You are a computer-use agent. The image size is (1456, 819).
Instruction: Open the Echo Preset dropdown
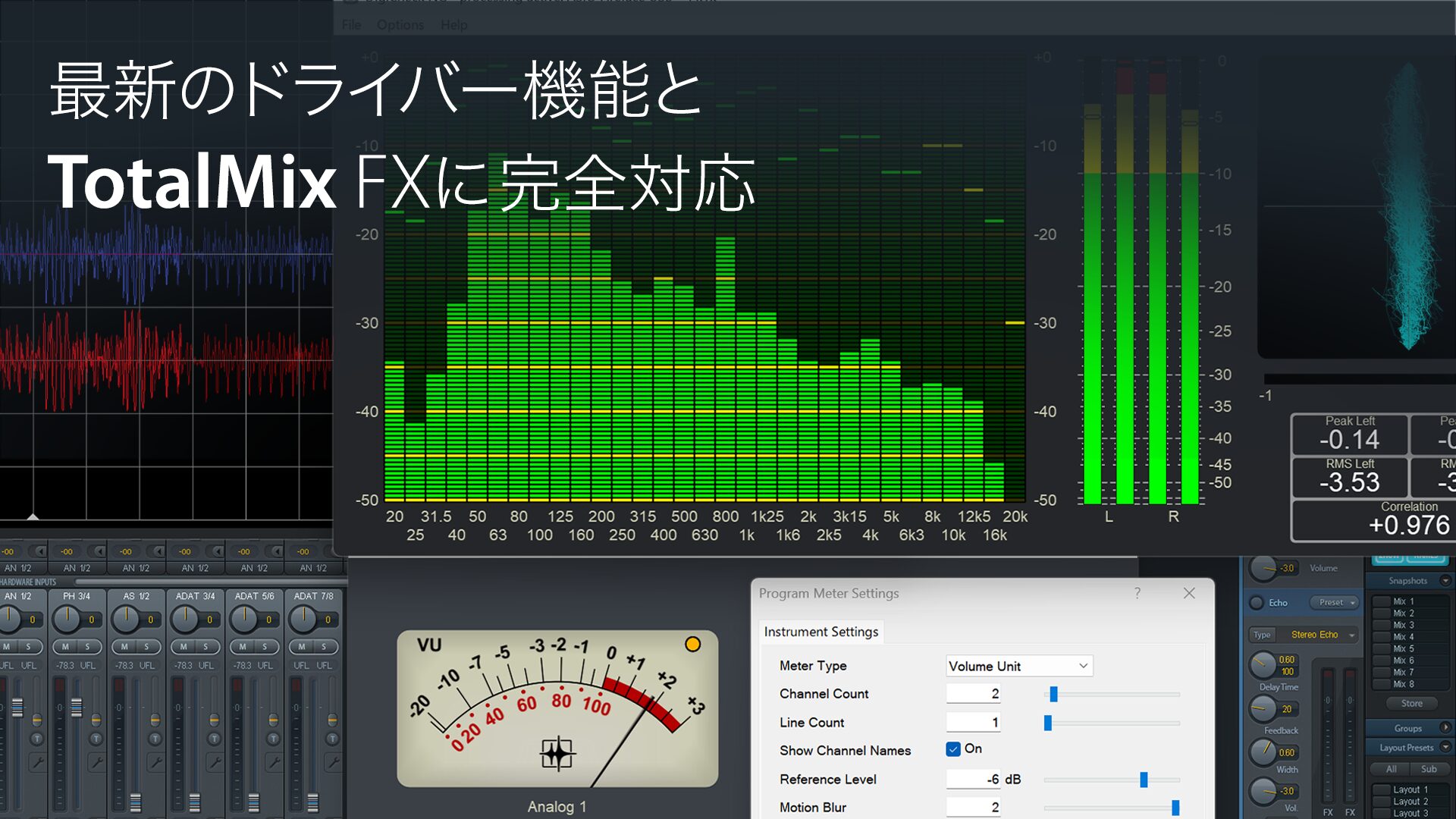[x=1335, y=603]
